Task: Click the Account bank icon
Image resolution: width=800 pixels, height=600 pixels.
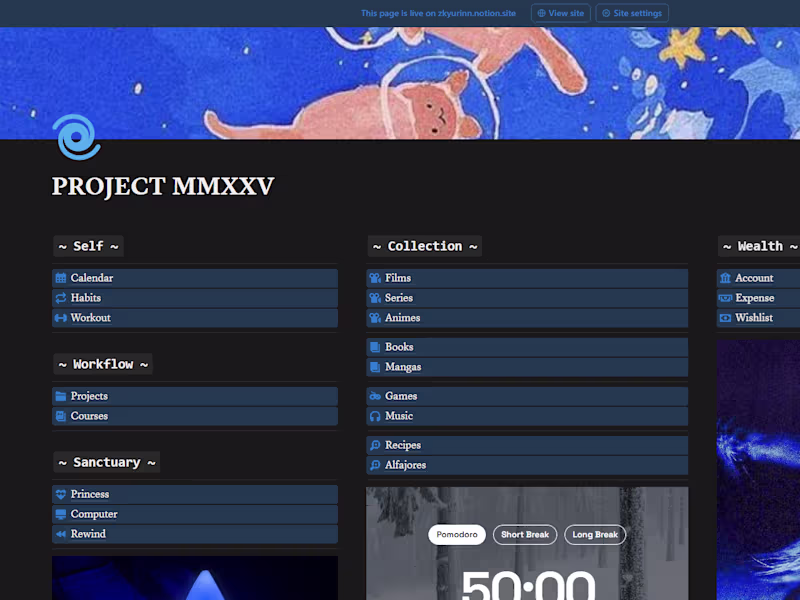Action: coord(725,278)
